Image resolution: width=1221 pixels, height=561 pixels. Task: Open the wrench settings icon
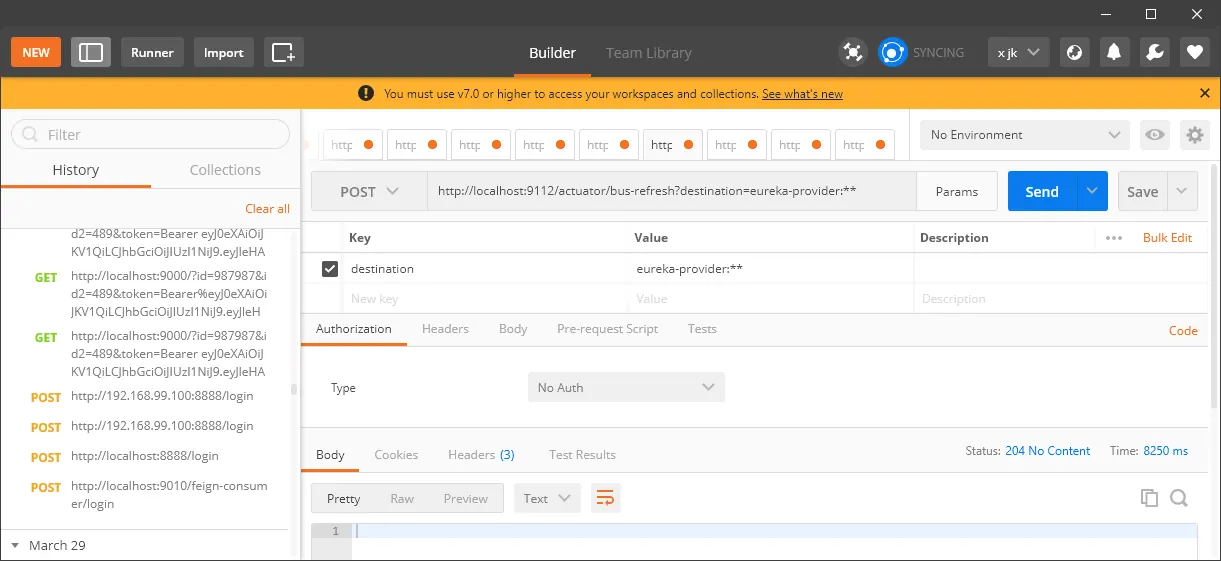(1153, 52)
